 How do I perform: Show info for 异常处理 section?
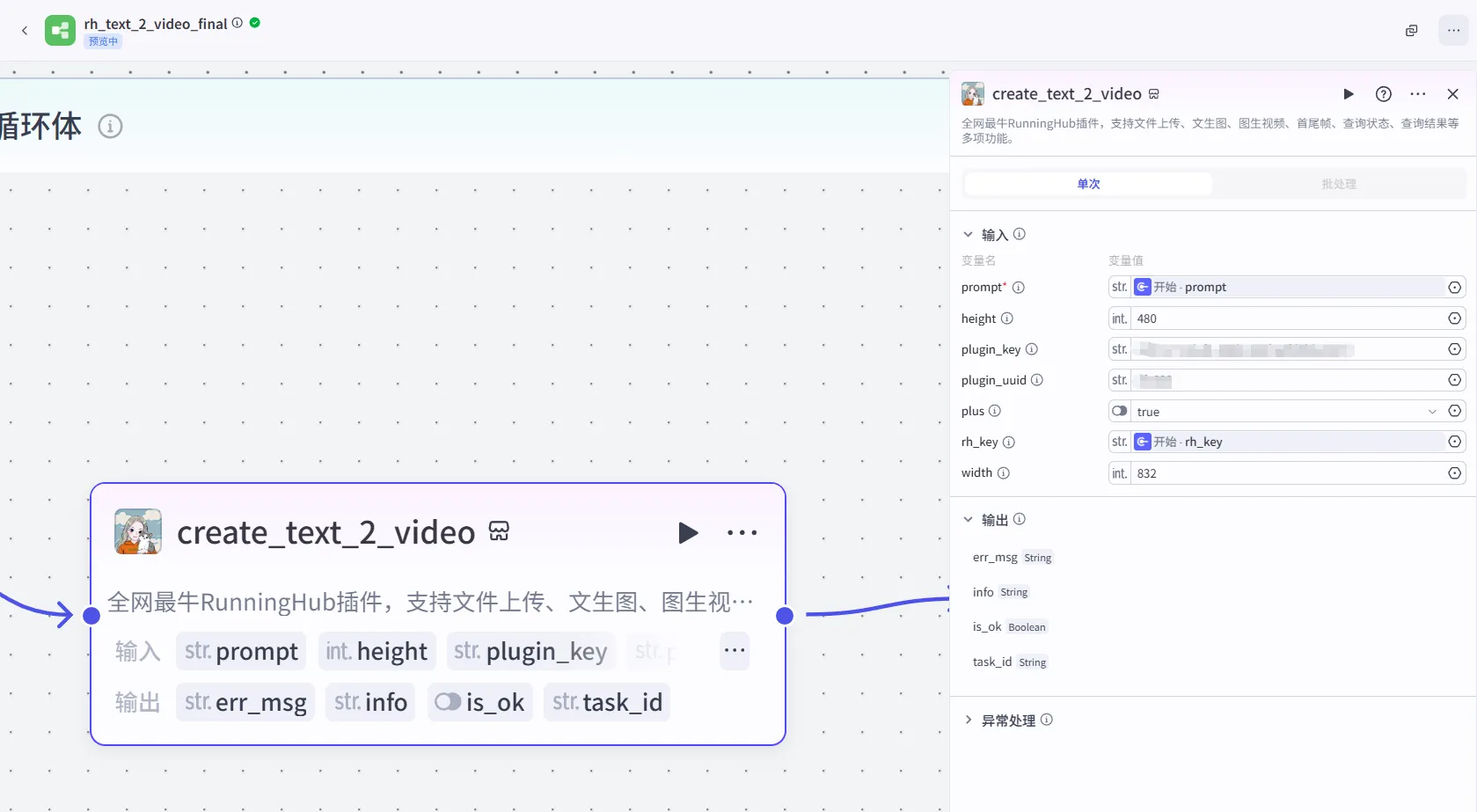point(1047,720)
